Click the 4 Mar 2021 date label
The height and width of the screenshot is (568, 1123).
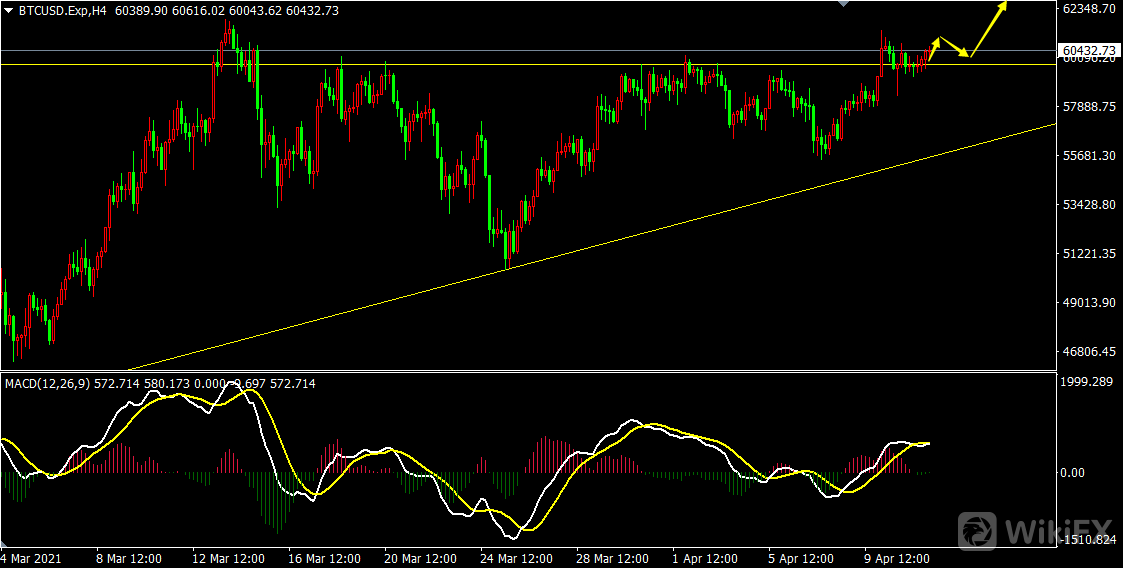click(x=33, y=558)
